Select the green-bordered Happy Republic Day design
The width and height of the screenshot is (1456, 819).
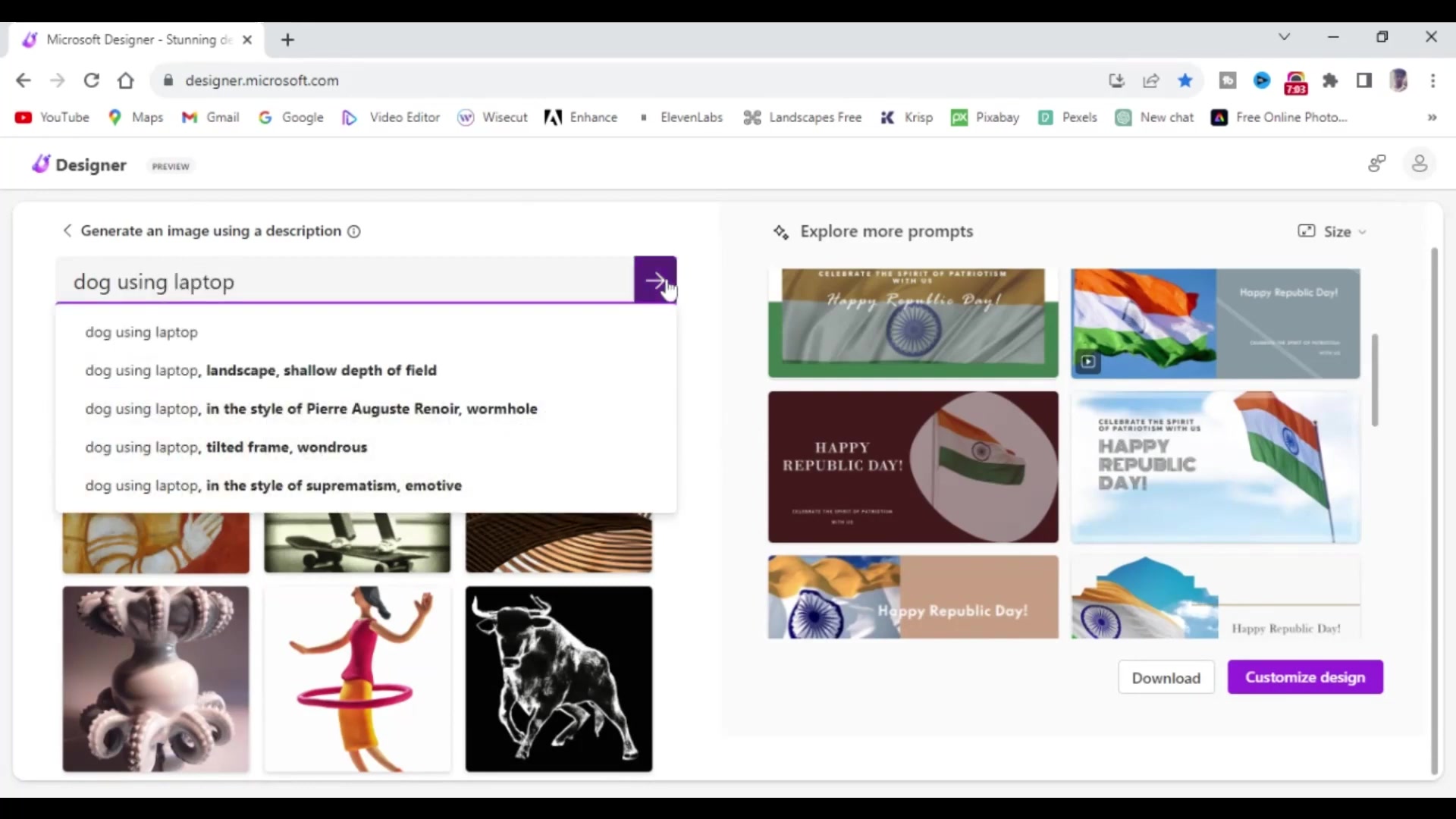coord(913,323)
